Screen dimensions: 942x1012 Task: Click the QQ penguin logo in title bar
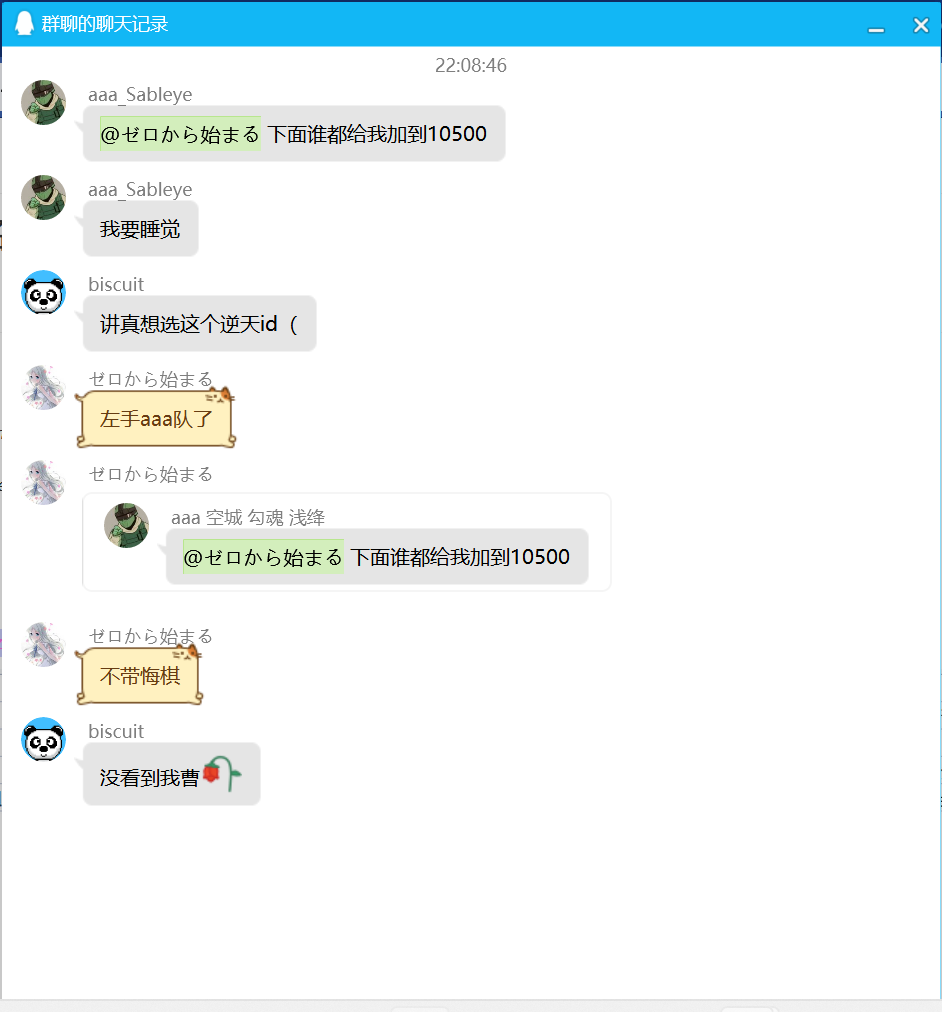point(24,24)
